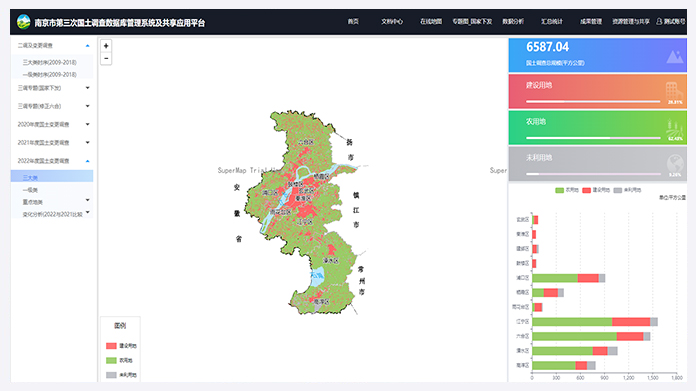The height and width of the screenshot is (391, 696).
Task: Click the farm field icon on 农用地 card
Action: click(x=674, y=128)
